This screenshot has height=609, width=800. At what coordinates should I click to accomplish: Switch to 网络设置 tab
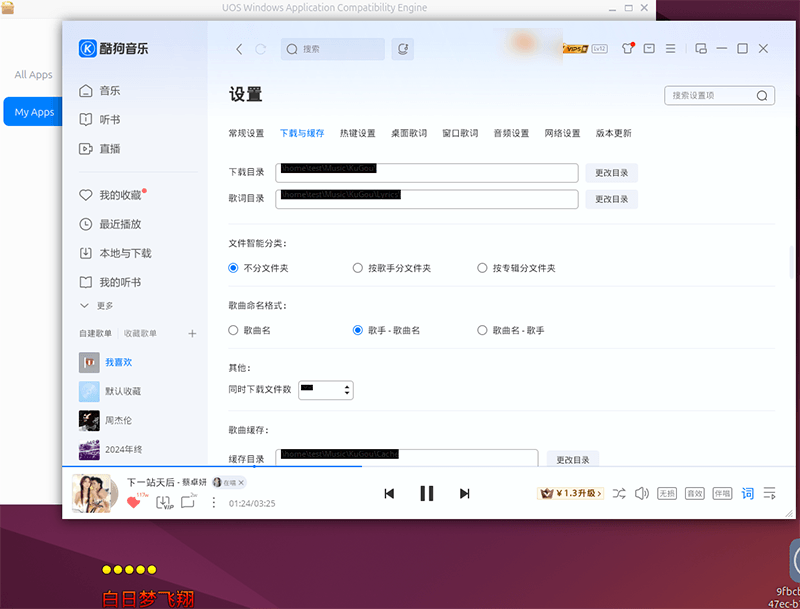click(562, 133)
